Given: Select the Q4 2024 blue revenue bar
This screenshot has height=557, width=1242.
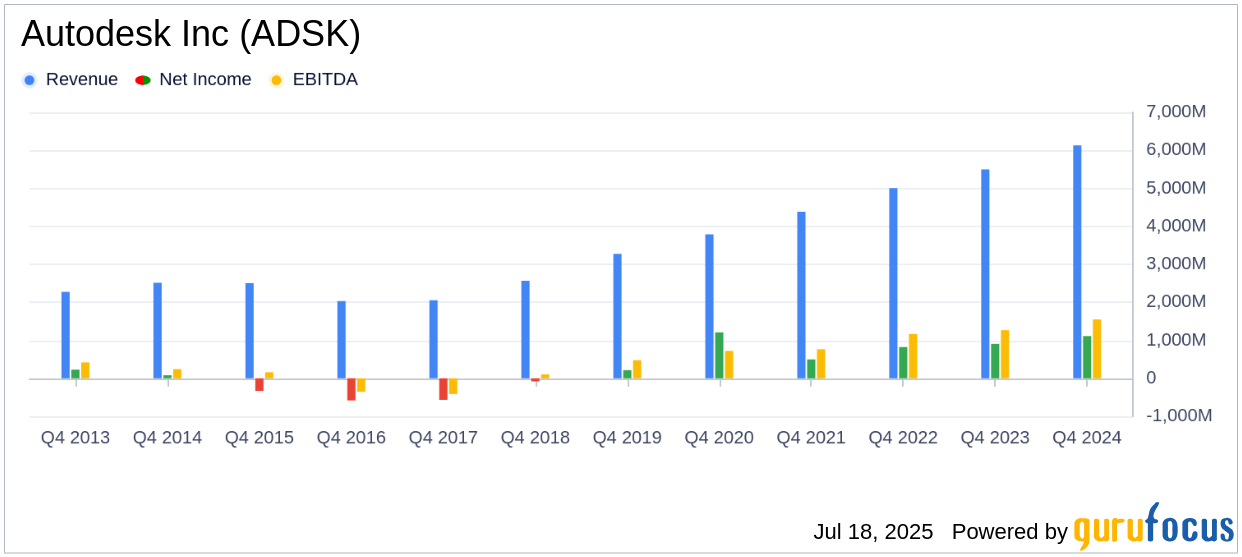Looking at the screenshot, I should [x=1078, y=262].
